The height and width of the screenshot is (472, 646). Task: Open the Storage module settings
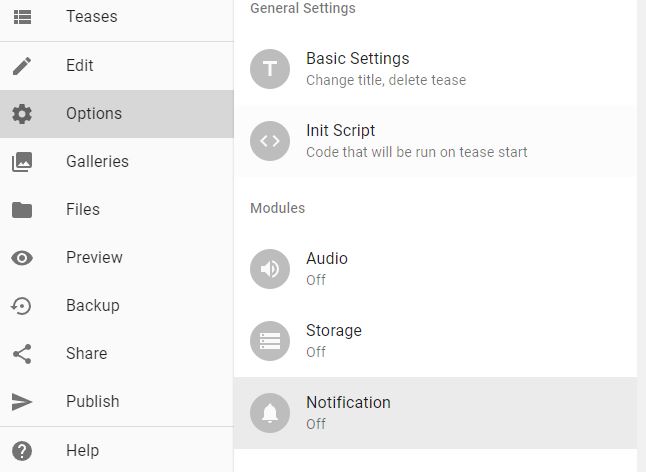[435, 341]
